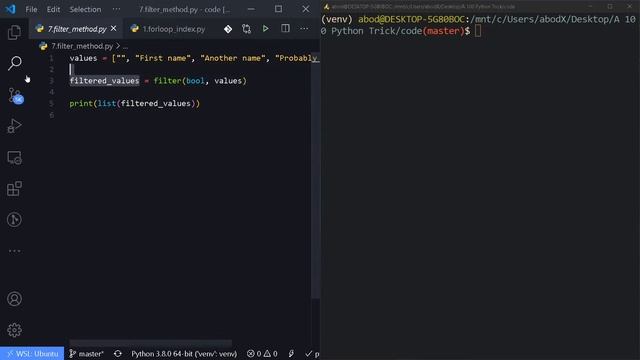
Task: Click the print statement on line 5
Action: coord(135,104)
